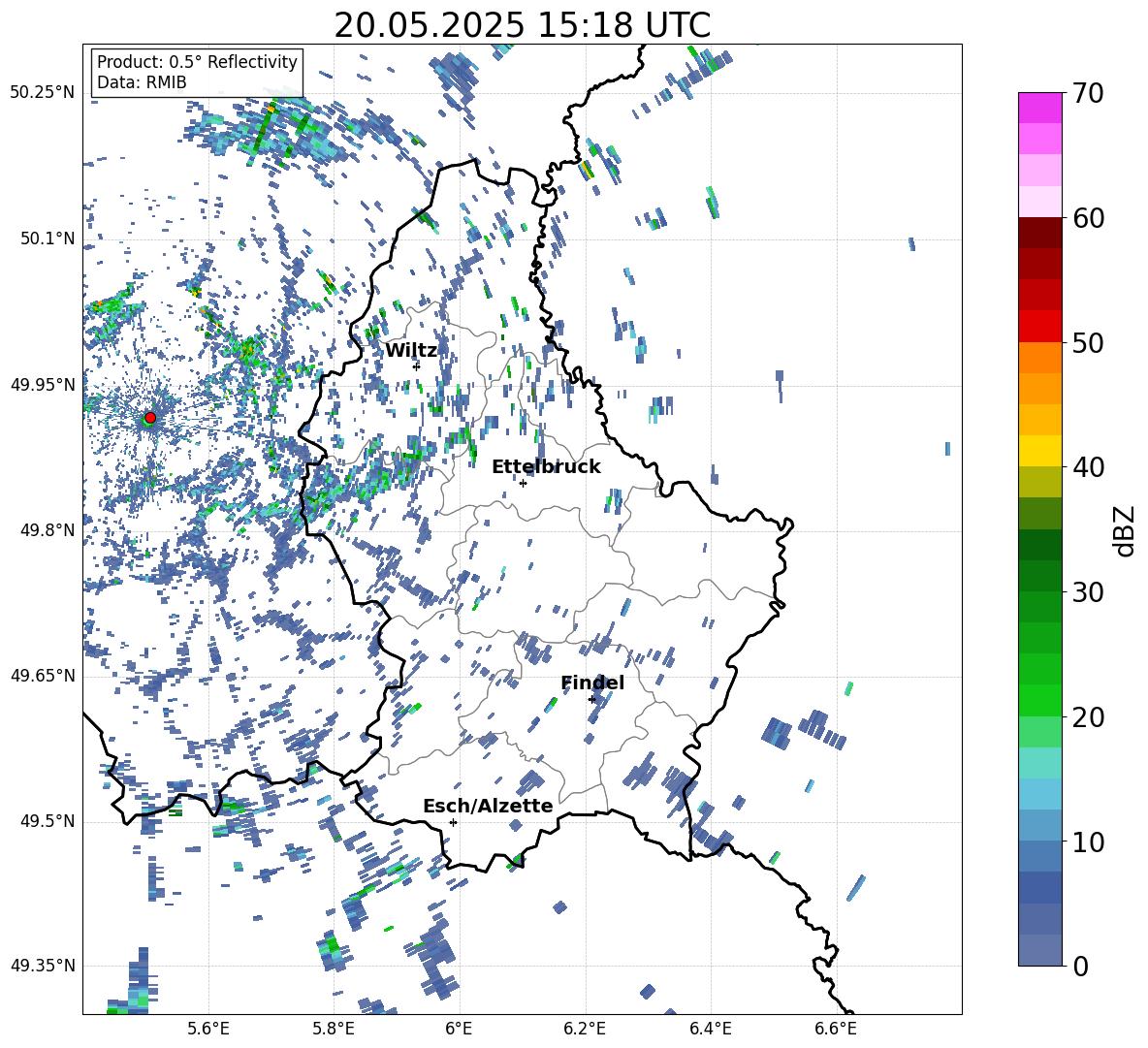The height and width of the screenshot is (1048, 1148).
Task: Click the 49.35°N latitude label
Action: click(43, 966)
